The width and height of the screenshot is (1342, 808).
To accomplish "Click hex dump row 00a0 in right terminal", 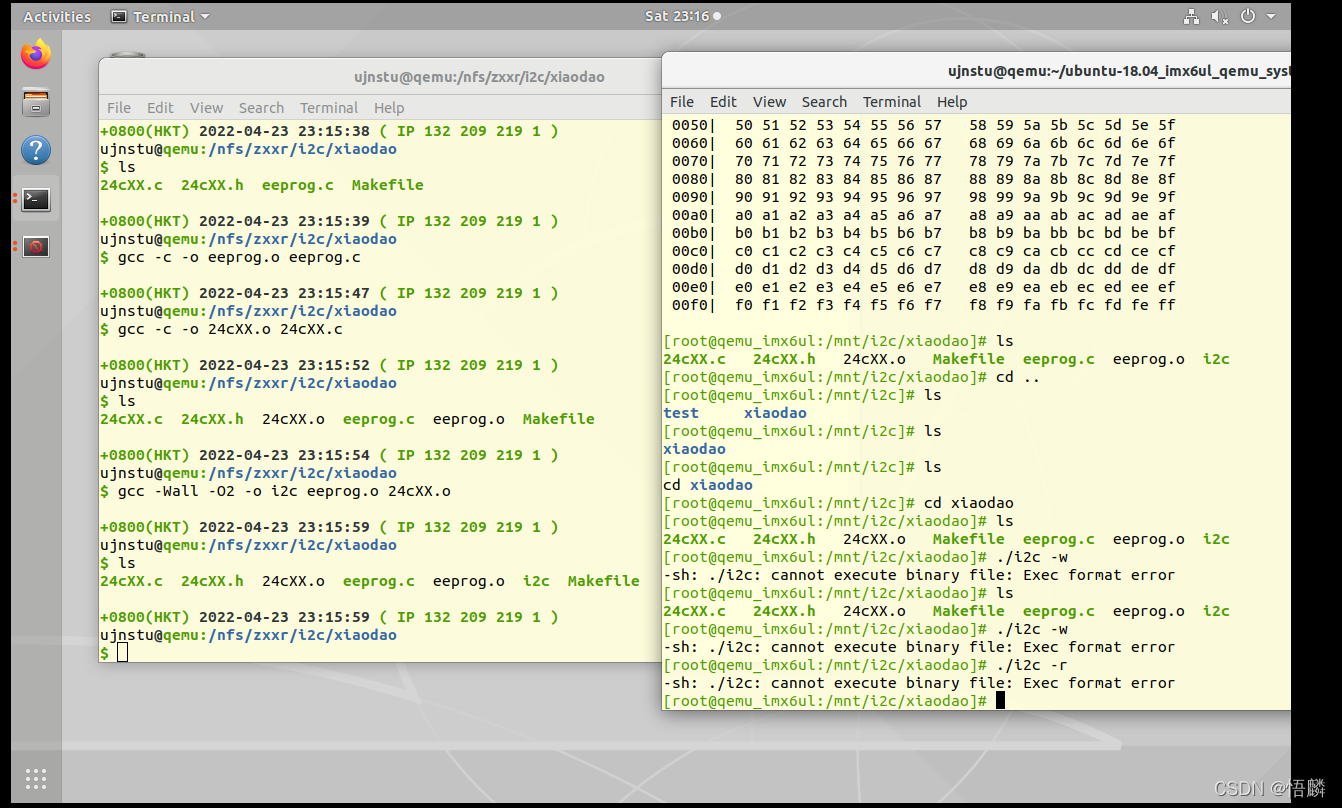I will coord(923,215).
